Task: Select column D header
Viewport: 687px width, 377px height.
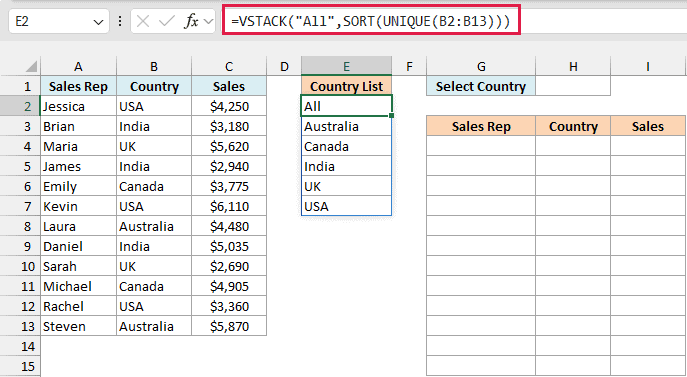Action: coord(284,67)
